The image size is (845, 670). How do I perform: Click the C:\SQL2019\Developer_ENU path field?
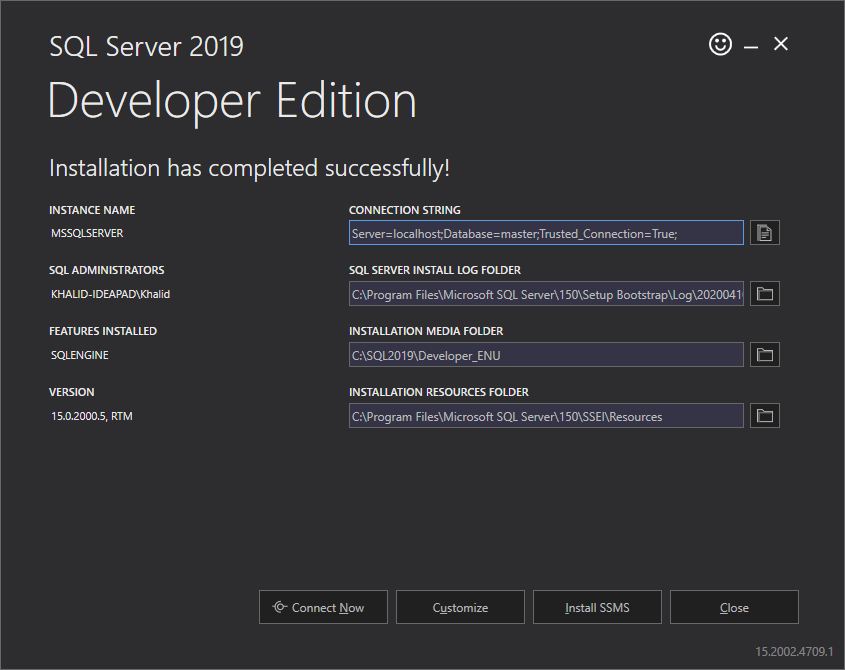546,355
